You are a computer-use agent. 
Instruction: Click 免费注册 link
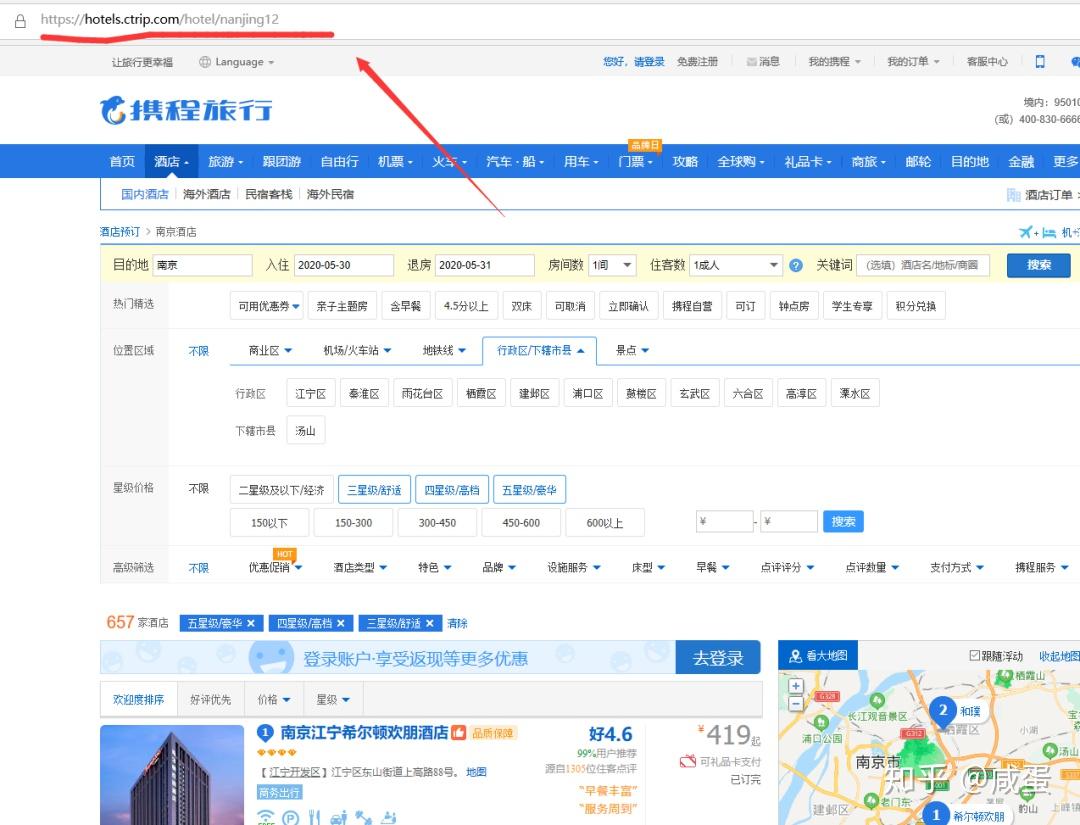pos(697,62)
